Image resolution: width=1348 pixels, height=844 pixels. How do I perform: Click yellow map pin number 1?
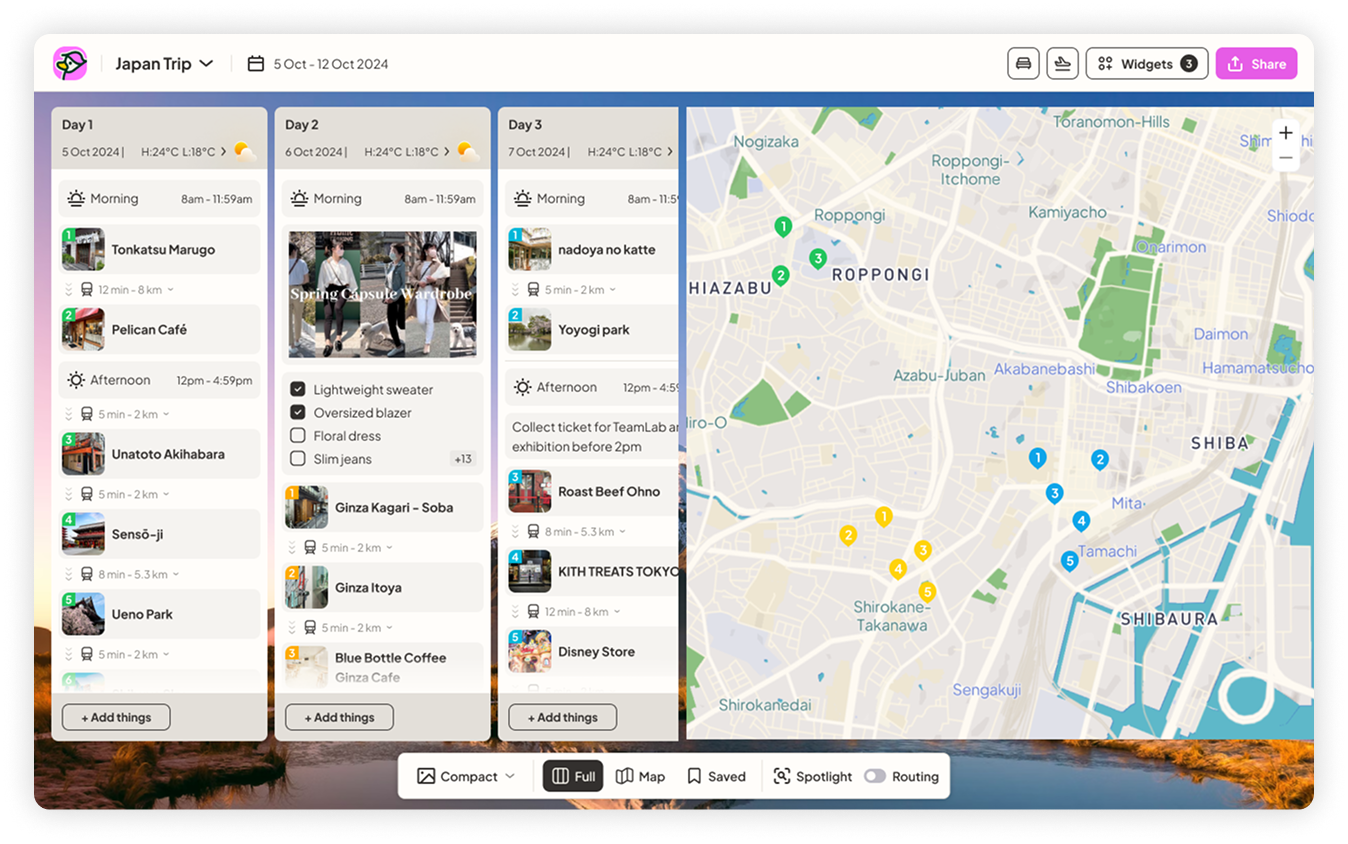pyautogui.click(x=883, y=516)
